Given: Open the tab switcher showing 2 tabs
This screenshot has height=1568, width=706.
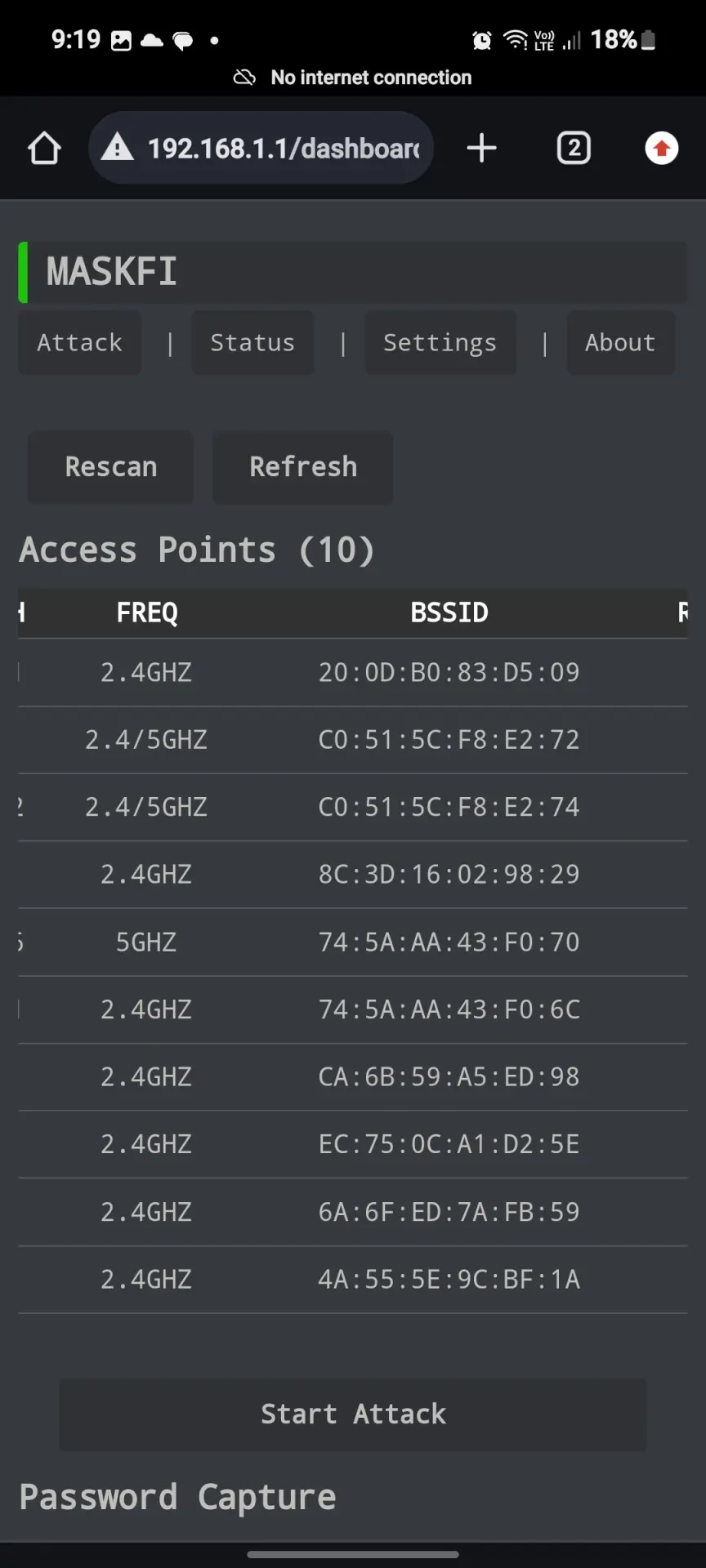Looking at the screenshot, I should [x=574, y=148].
